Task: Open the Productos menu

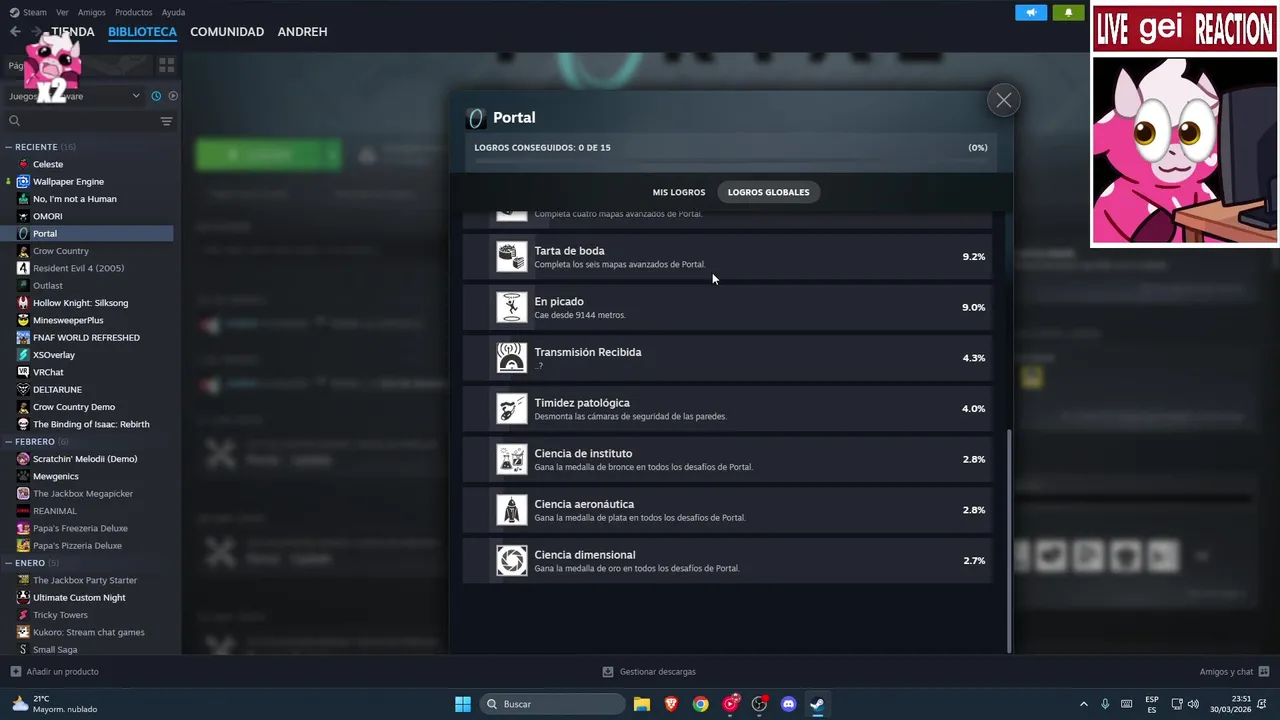Action: pos(133,12)
